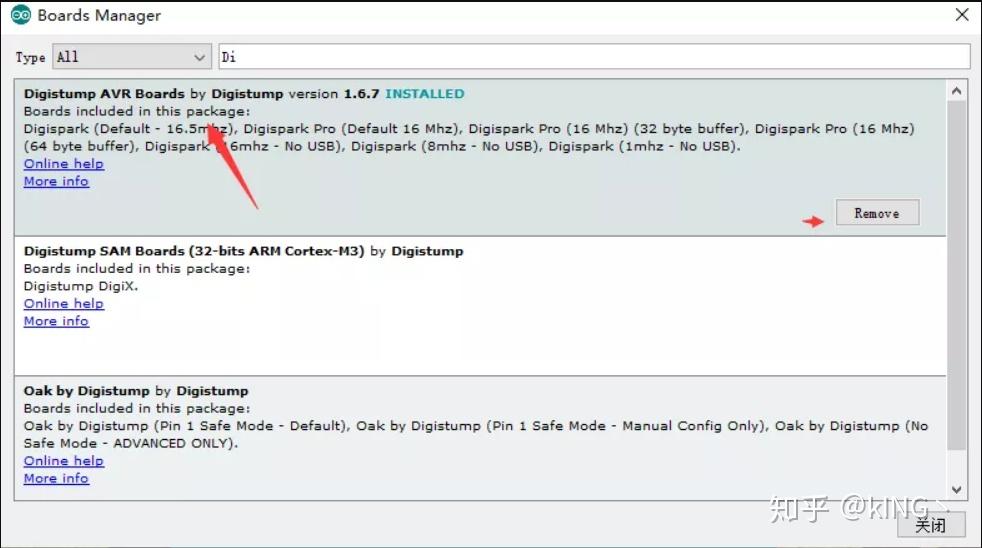Open More info for Oak by Digistump
Viewport: 982px width, 548px height.
pyautogui.click(x=56, y=478)
